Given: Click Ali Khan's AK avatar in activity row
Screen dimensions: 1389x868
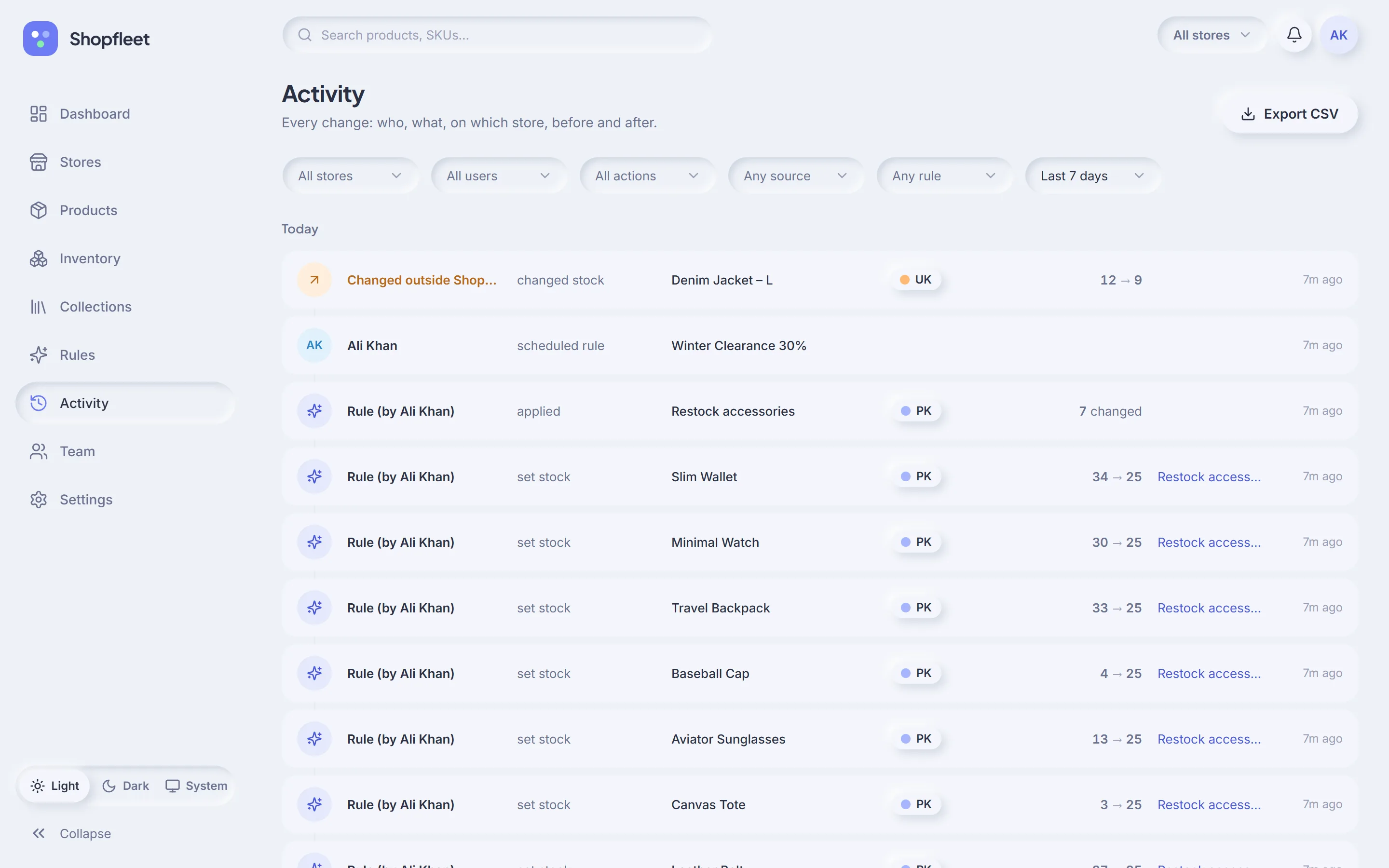Looking at the screenshot, I should (314, 345).
